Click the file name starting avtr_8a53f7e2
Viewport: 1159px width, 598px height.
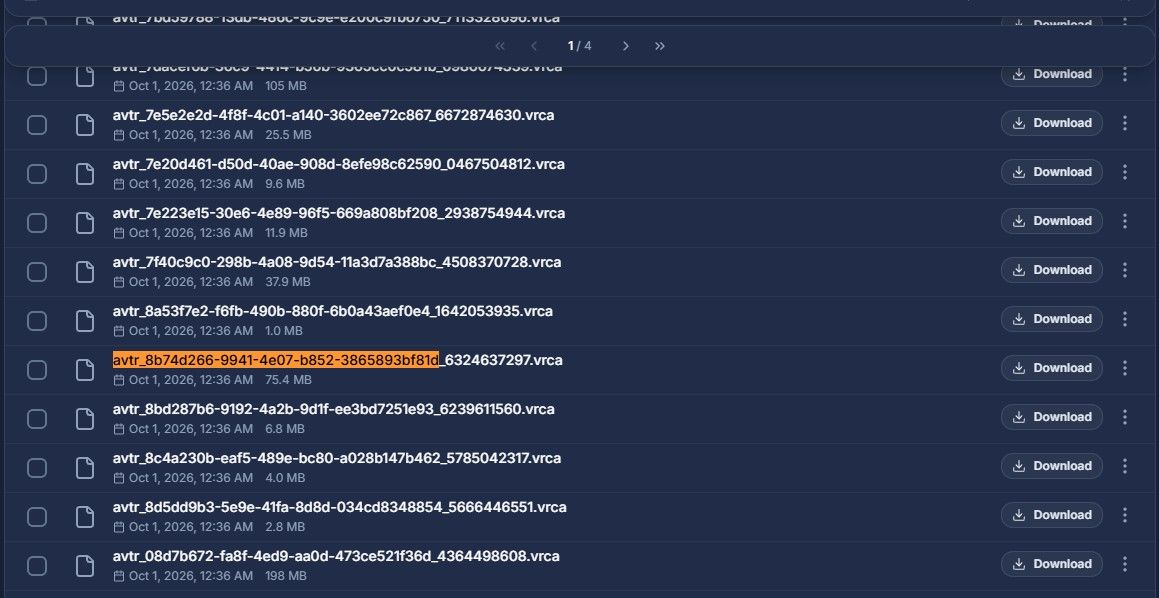pyautogui.click(x=333, y=311)
